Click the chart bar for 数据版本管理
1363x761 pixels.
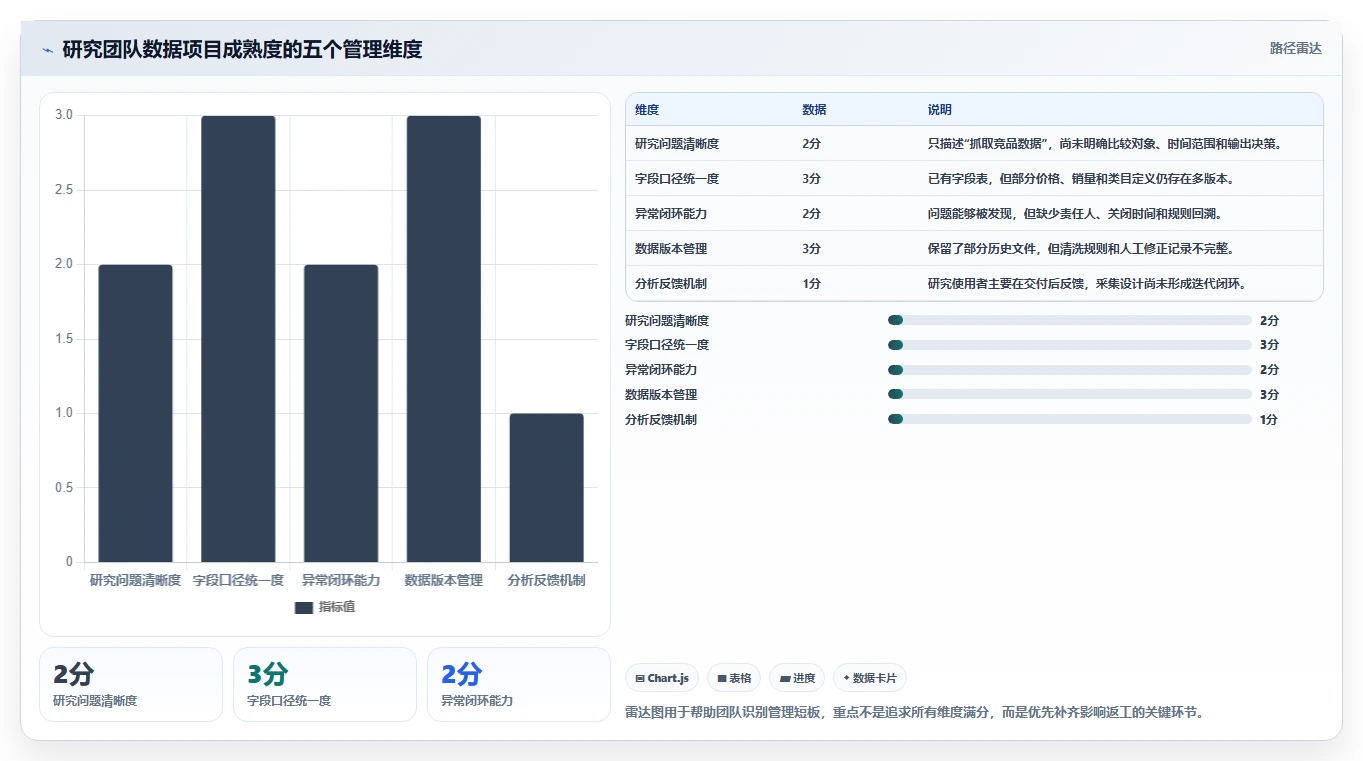point(443,339)
